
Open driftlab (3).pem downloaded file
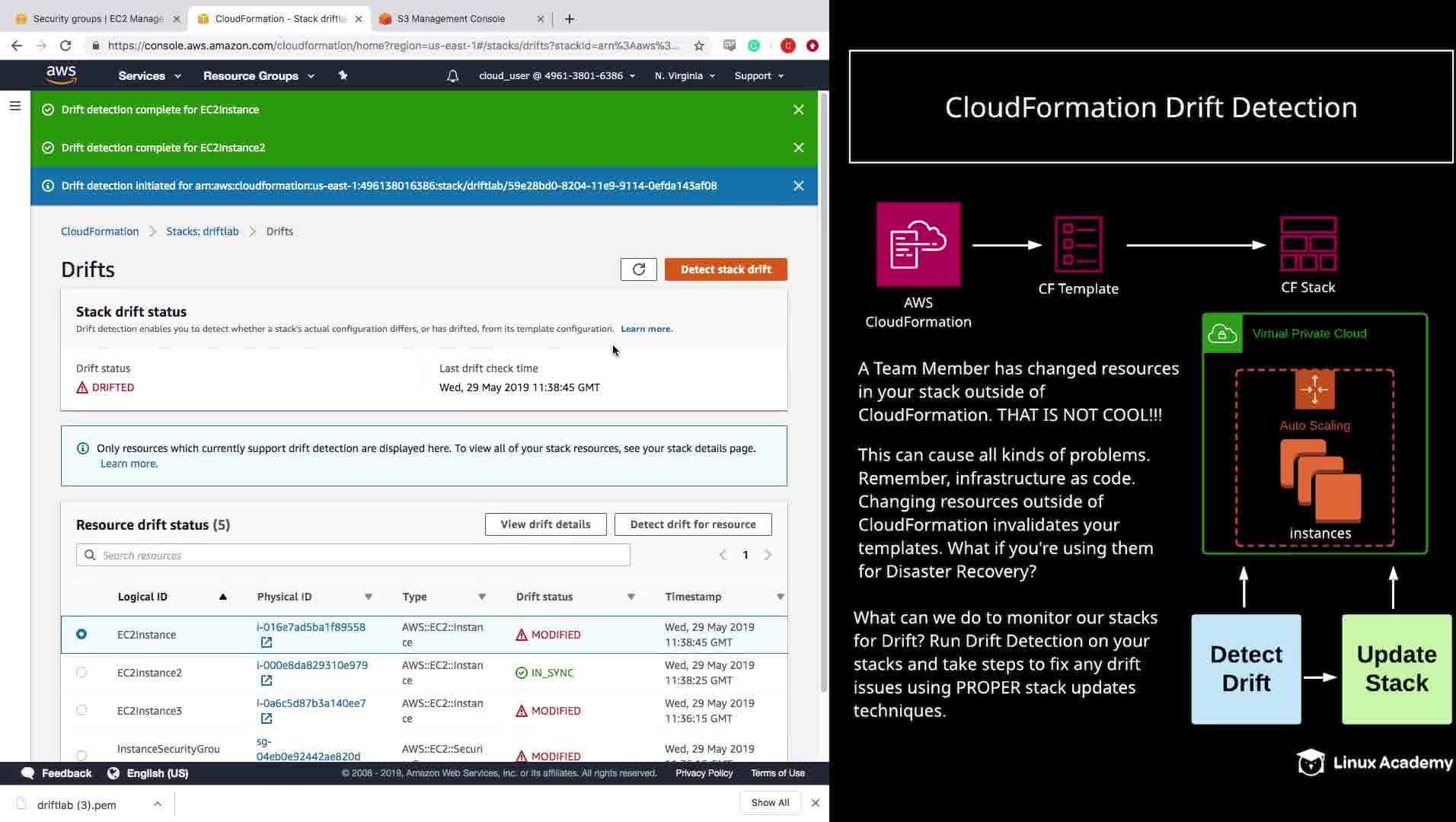tap(76, 804)
